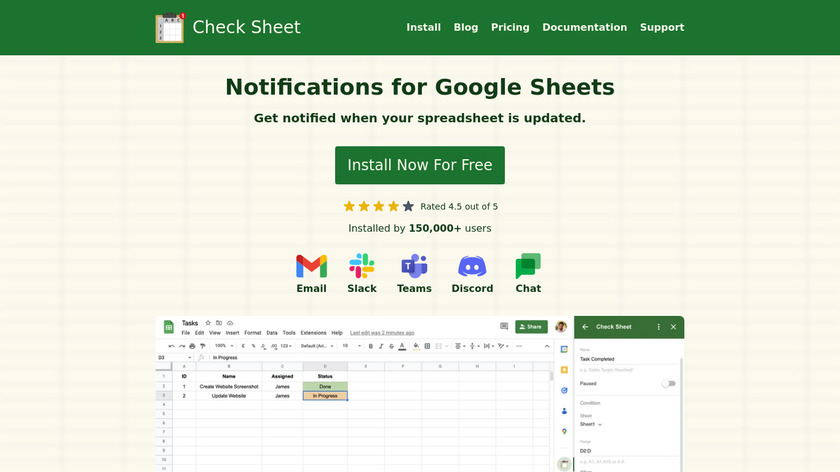Open the Help menu in Sheets

point(337,333)
